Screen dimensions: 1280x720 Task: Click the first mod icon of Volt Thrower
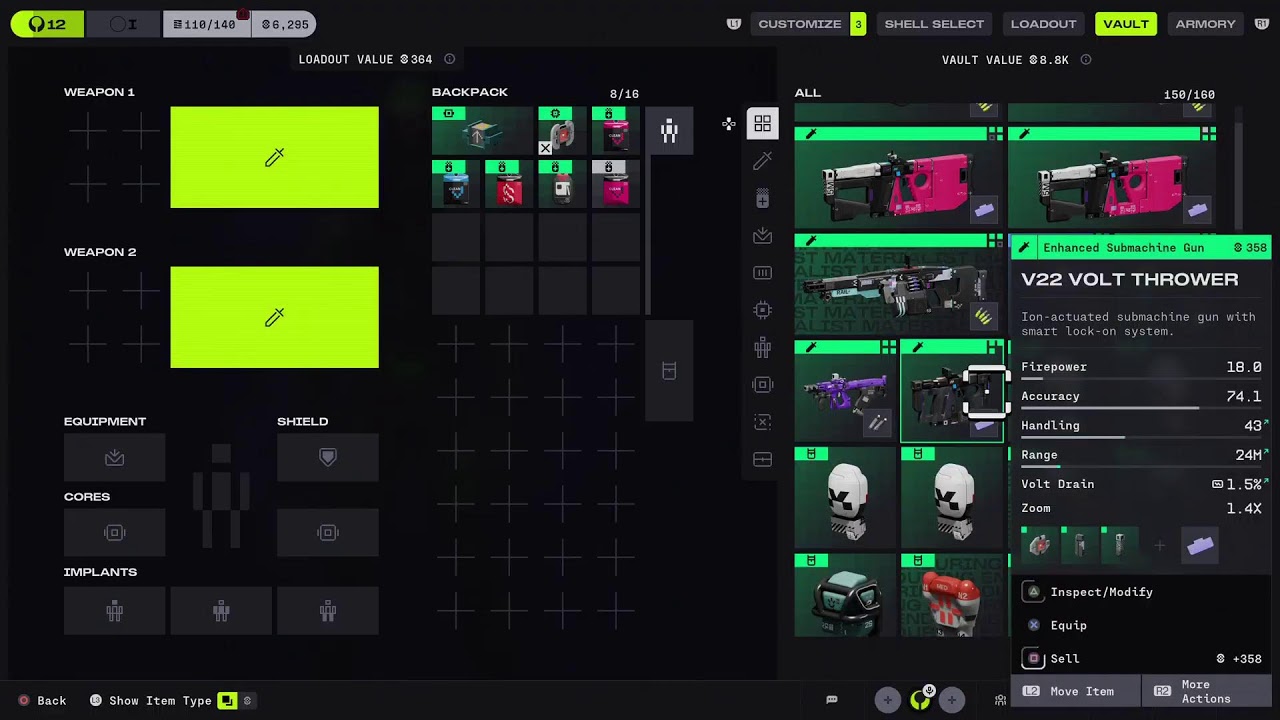[x=1040, y=545]
